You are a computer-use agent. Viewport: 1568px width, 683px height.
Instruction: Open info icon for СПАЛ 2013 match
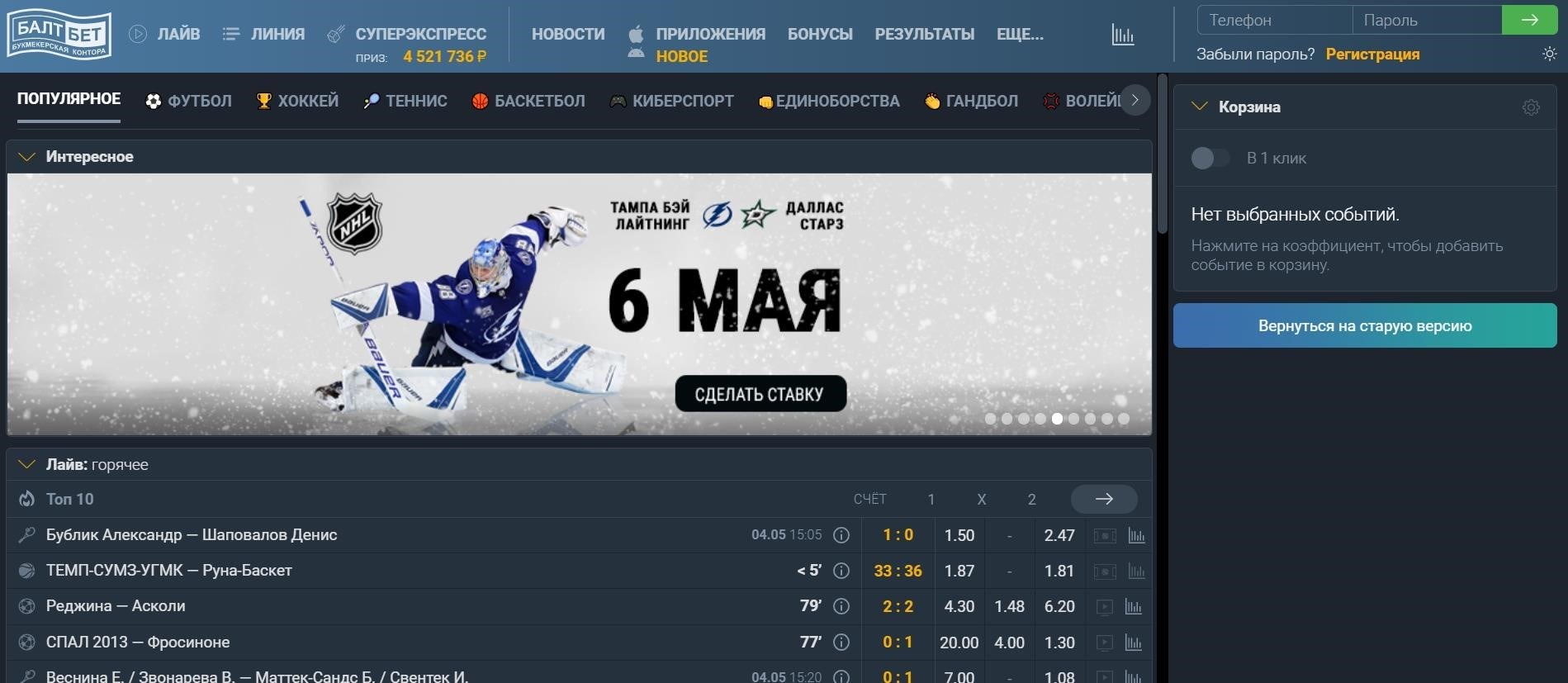(x=841, y=643)
